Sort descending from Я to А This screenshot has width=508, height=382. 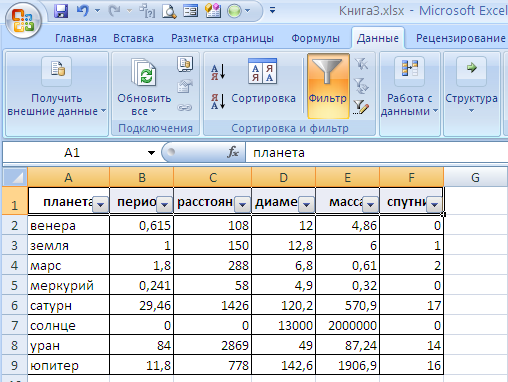click(218, 101)
